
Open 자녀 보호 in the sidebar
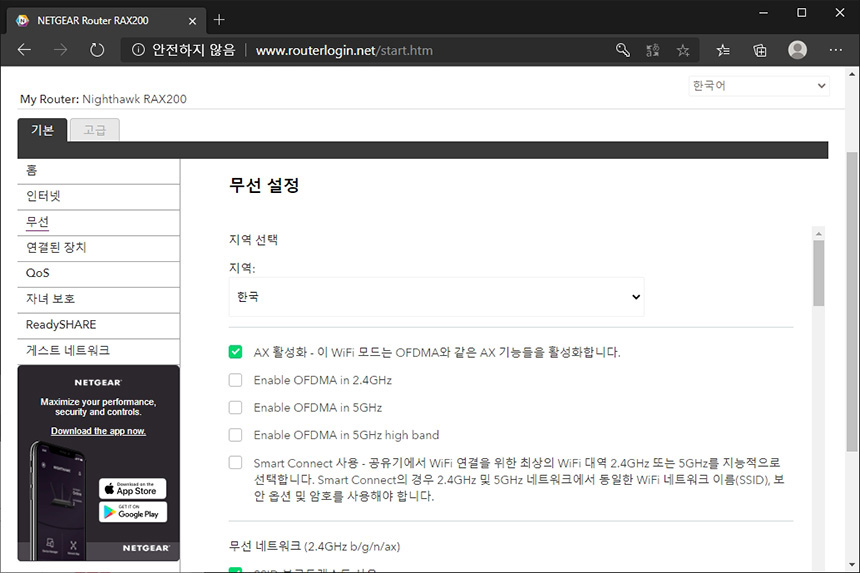click(x=99, y=299)
